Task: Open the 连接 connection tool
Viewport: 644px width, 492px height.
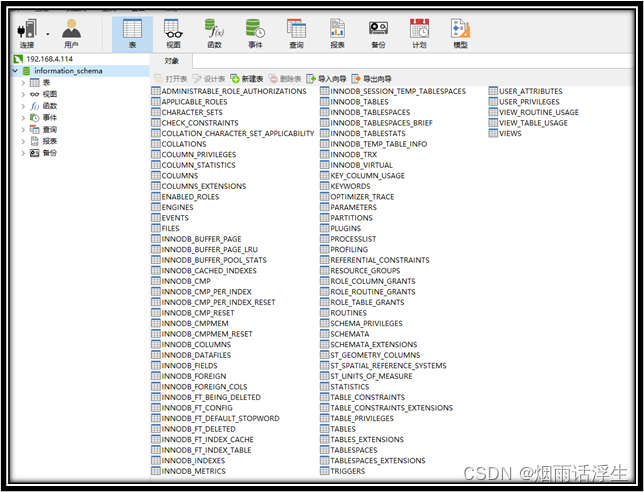Action: coord(27,34)
